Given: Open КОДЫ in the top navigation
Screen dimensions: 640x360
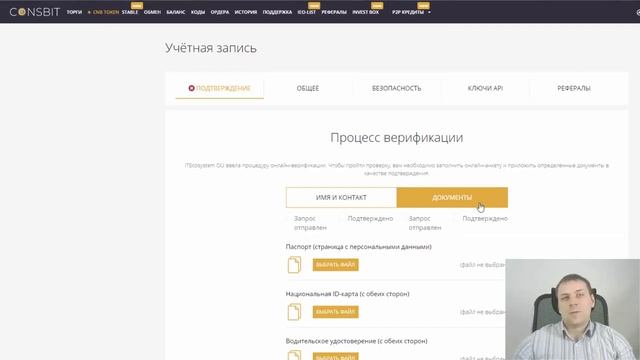Looking at the screenshot, I should click(198, 12).
